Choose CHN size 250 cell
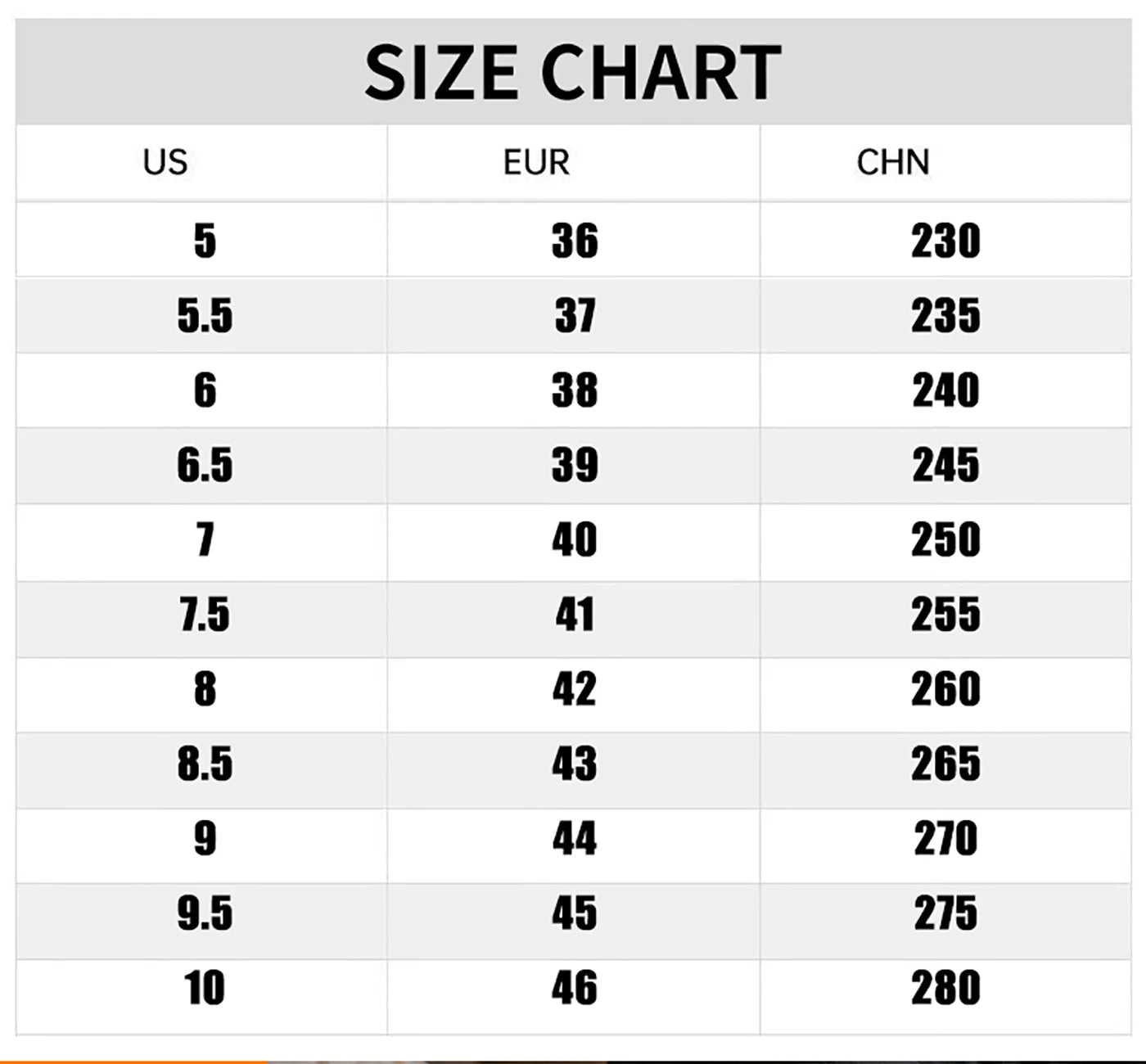1146x1064 pixels. pyautogui.click(x=945, y=540)
